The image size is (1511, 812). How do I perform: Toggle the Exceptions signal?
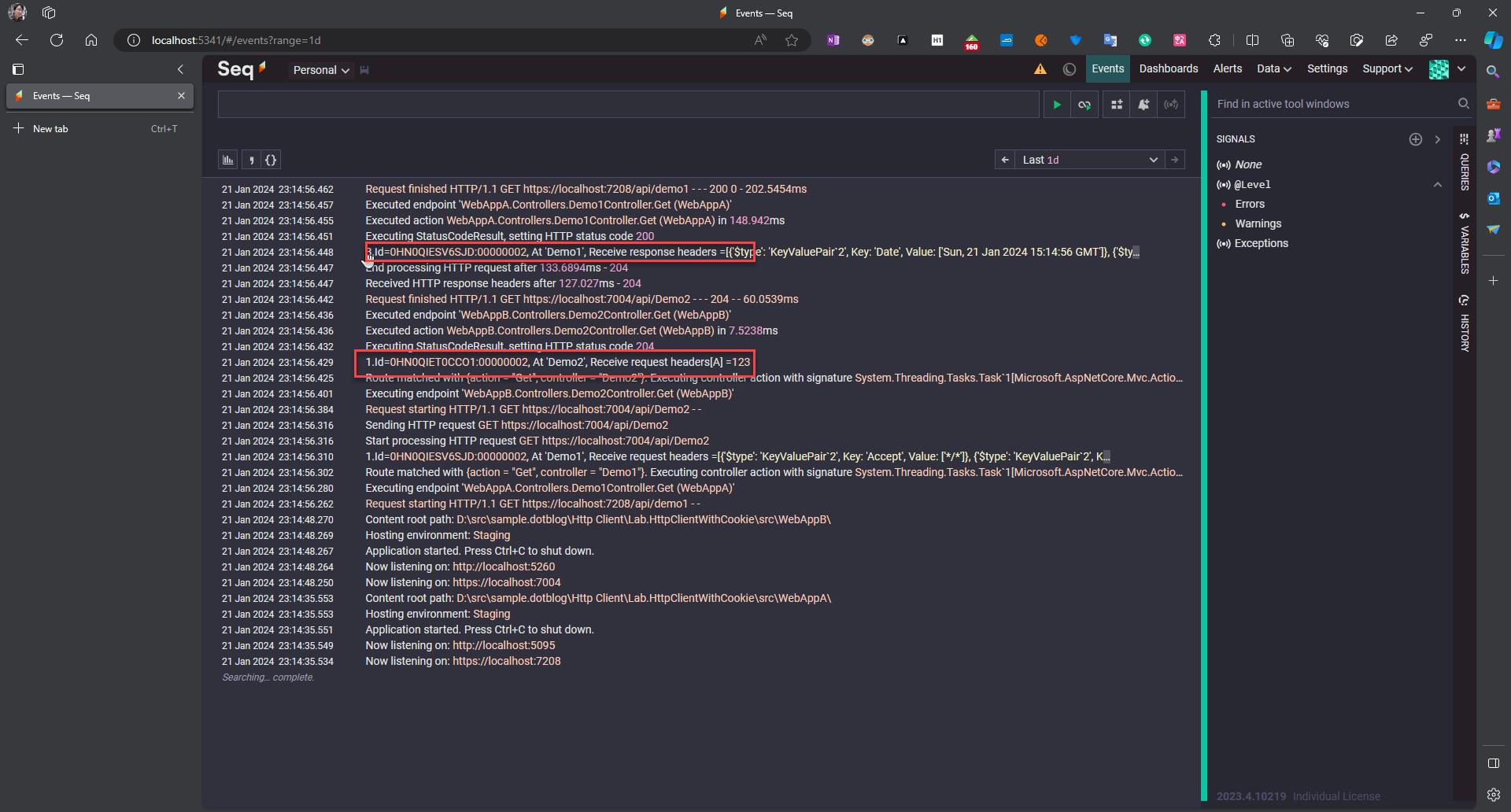(x=1261, y=243)
